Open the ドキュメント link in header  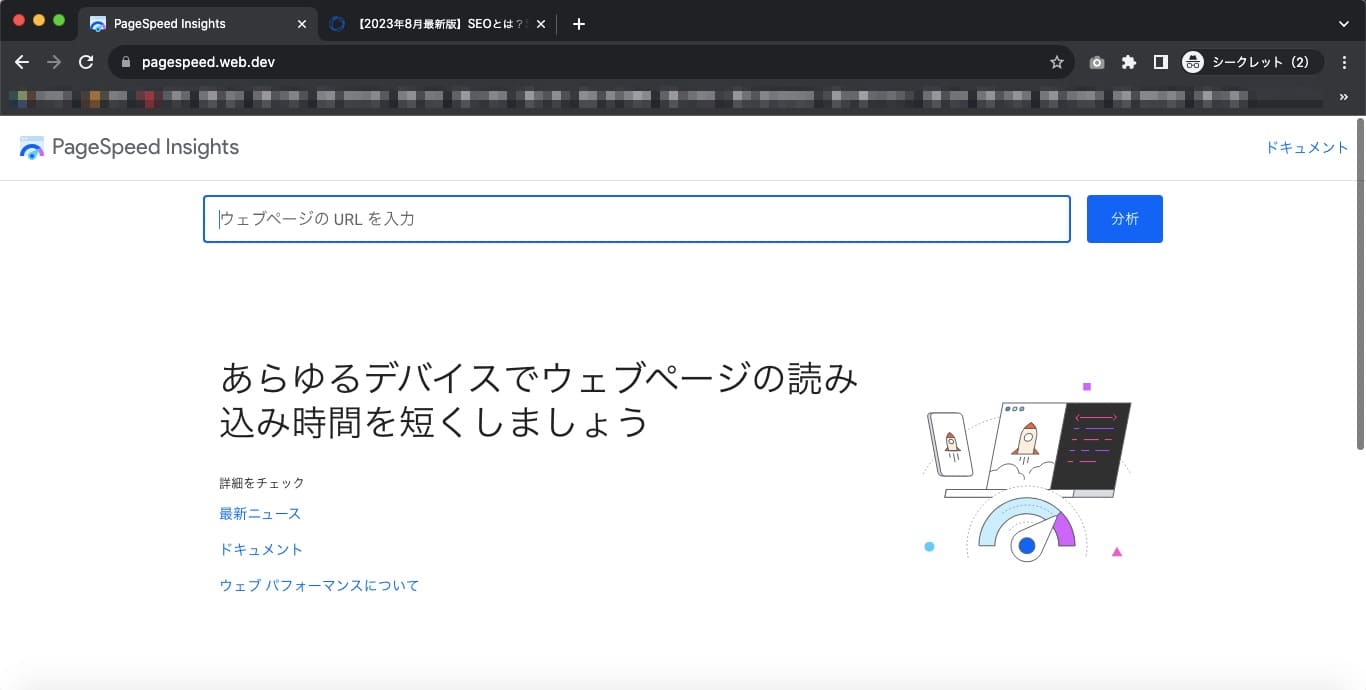coord(1307,147)
